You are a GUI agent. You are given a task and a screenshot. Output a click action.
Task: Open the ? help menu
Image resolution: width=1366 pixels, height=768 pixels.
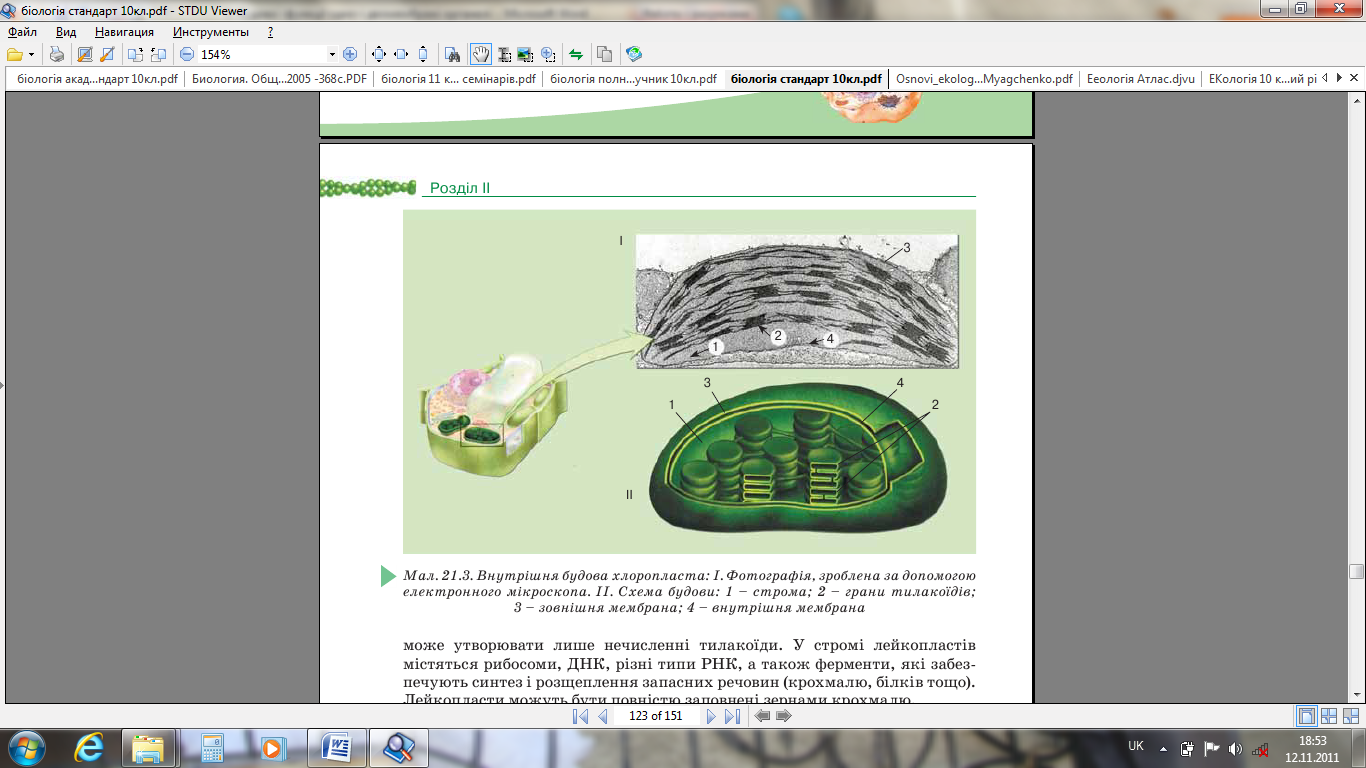(270, 32)
